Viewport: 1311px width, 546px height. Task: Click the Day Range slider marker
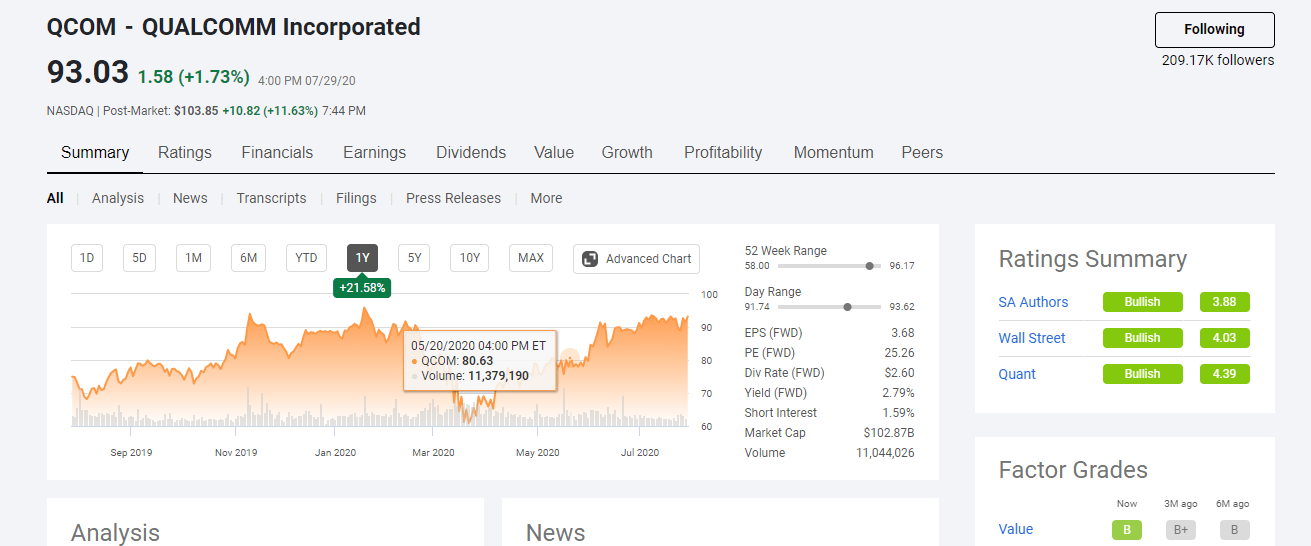tap(848, 307)
